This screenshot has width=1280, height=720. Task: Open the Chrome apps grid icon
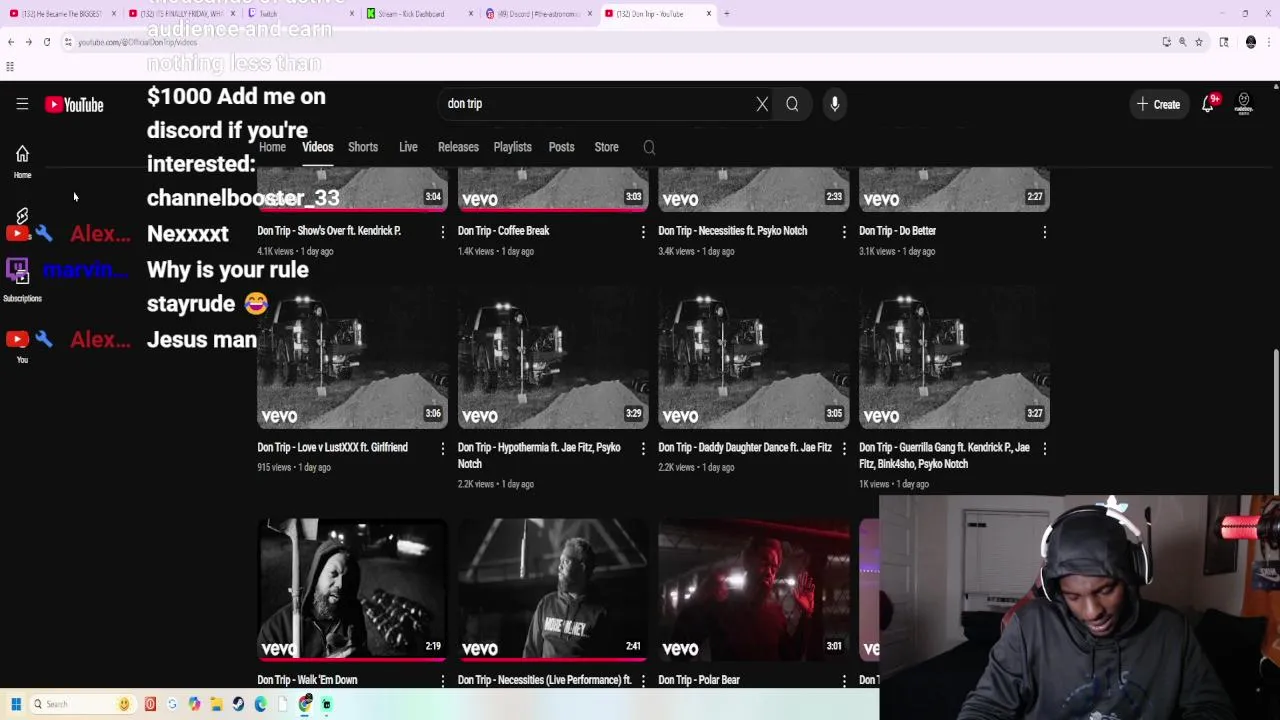(x=10, y=67)
